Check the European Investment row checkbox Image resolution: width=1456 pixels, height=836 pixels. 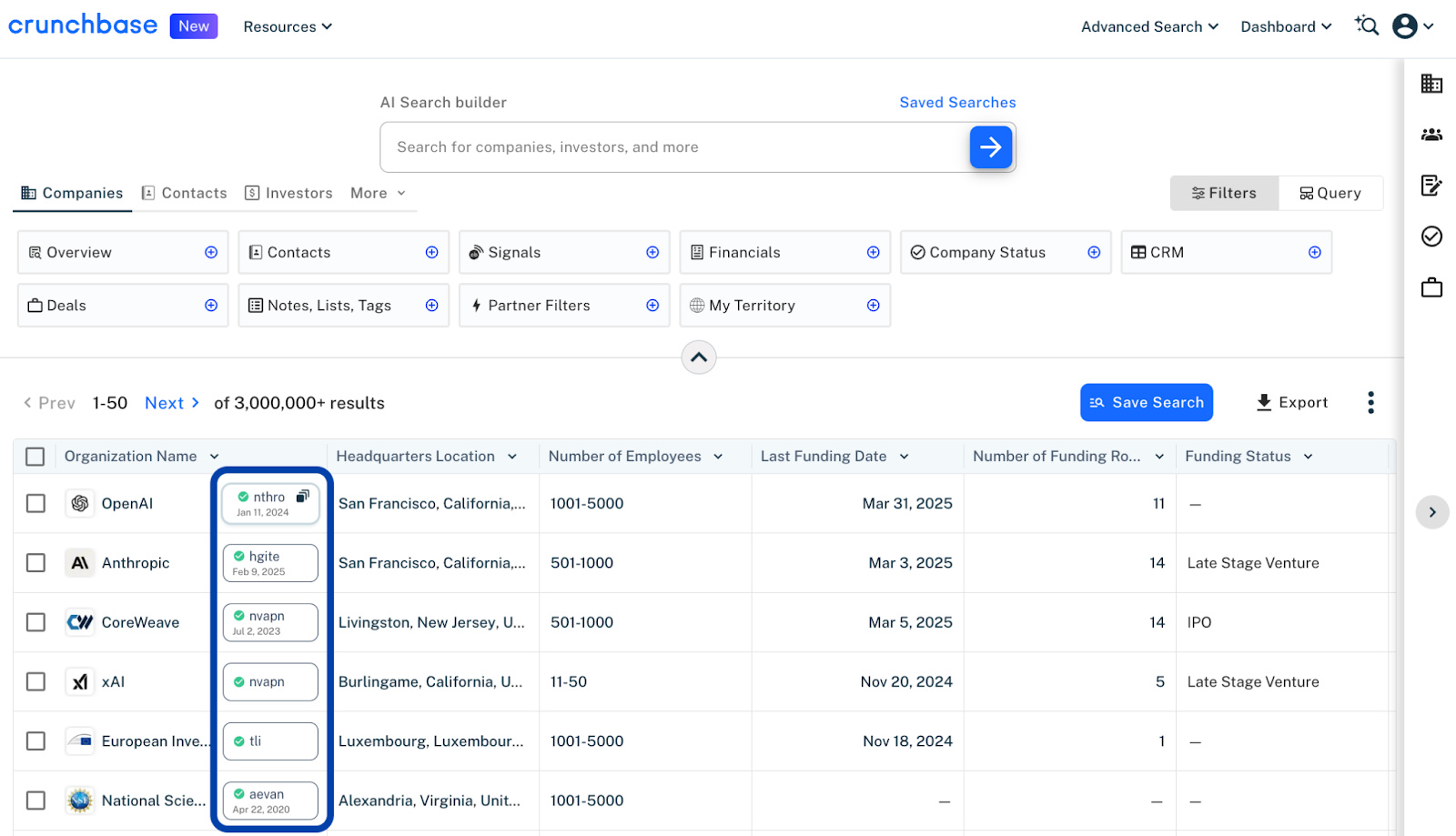click(35, 741)
